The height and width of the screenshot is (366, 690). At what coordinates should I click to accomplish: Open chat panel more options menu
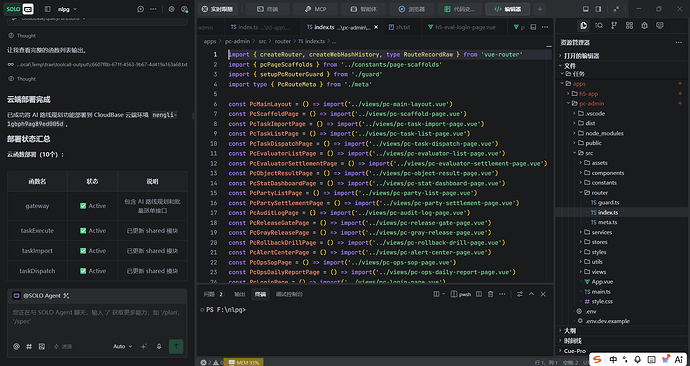pyautogui.click(x=153, y=9)
